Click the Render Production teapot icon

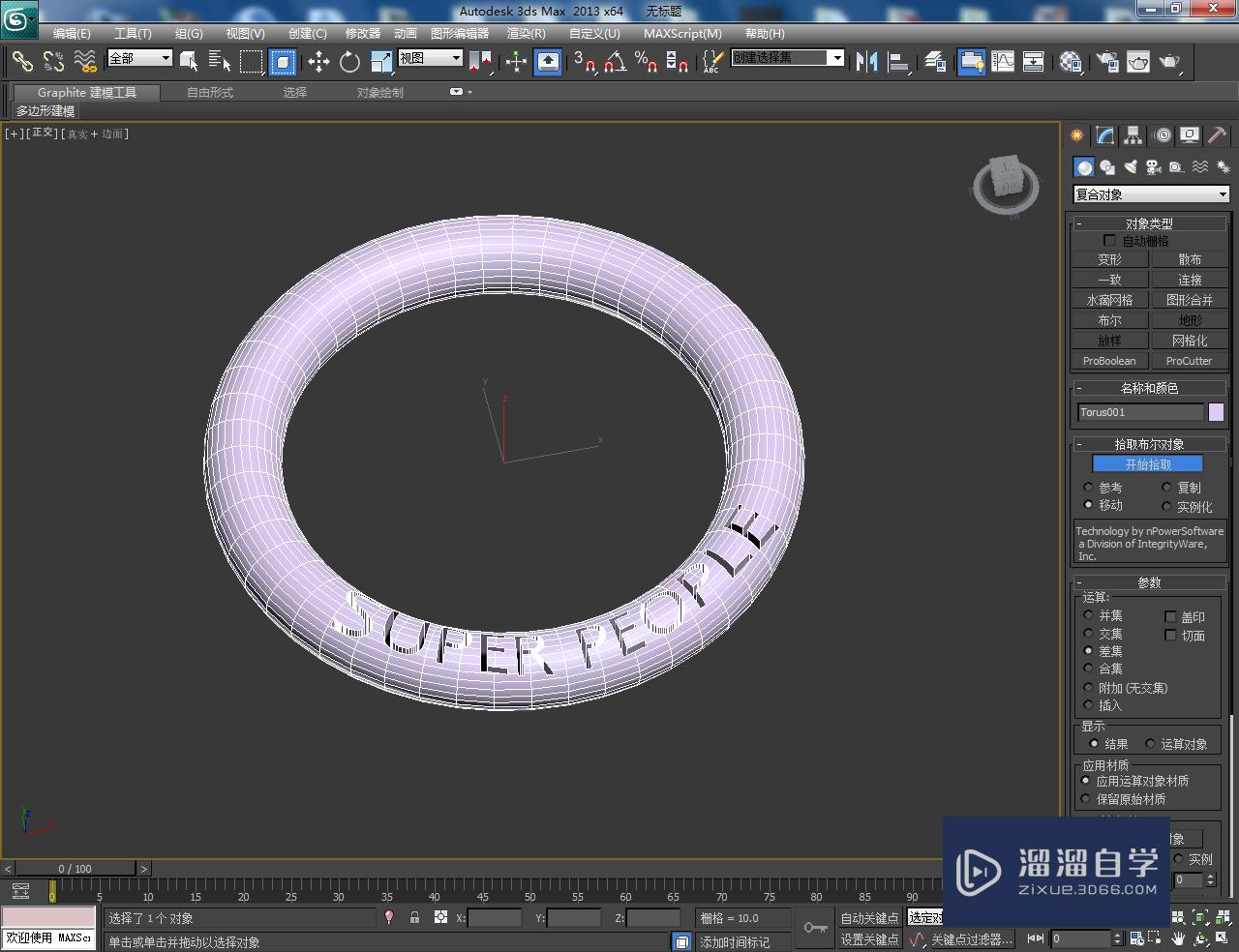[x=1170, y=62]
